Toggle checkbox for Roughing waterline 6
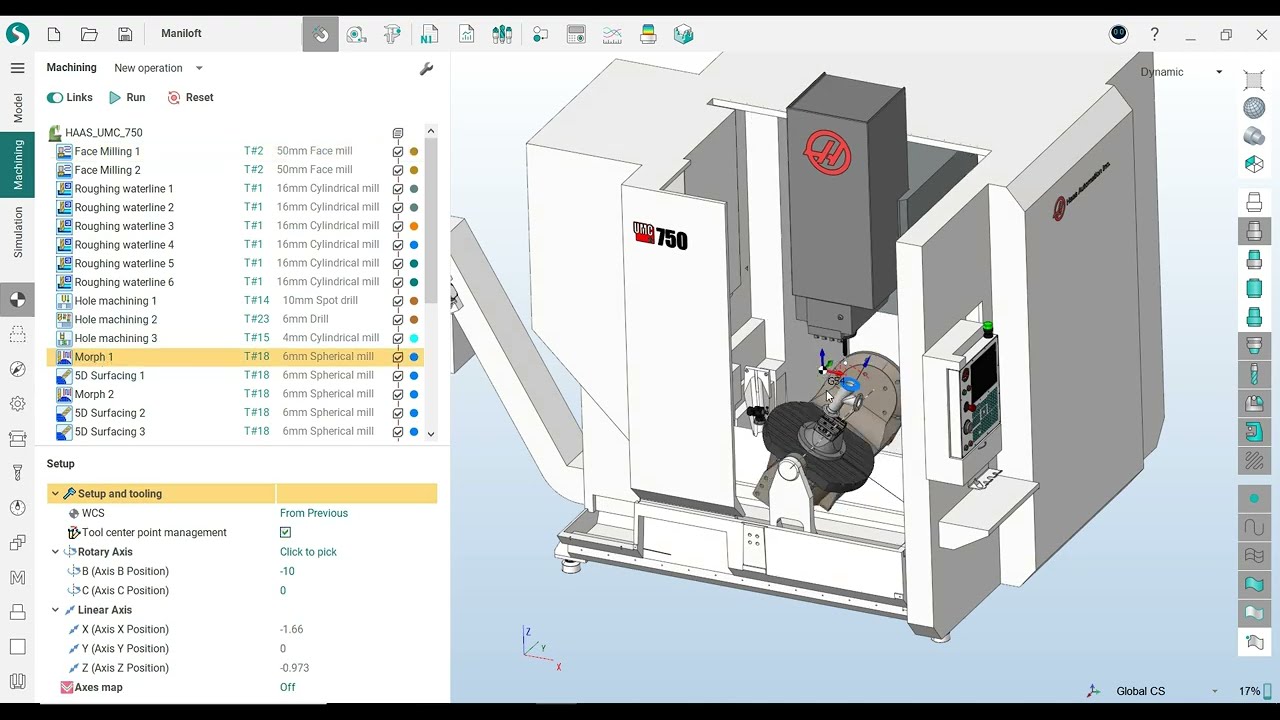 tap(398, 282)
